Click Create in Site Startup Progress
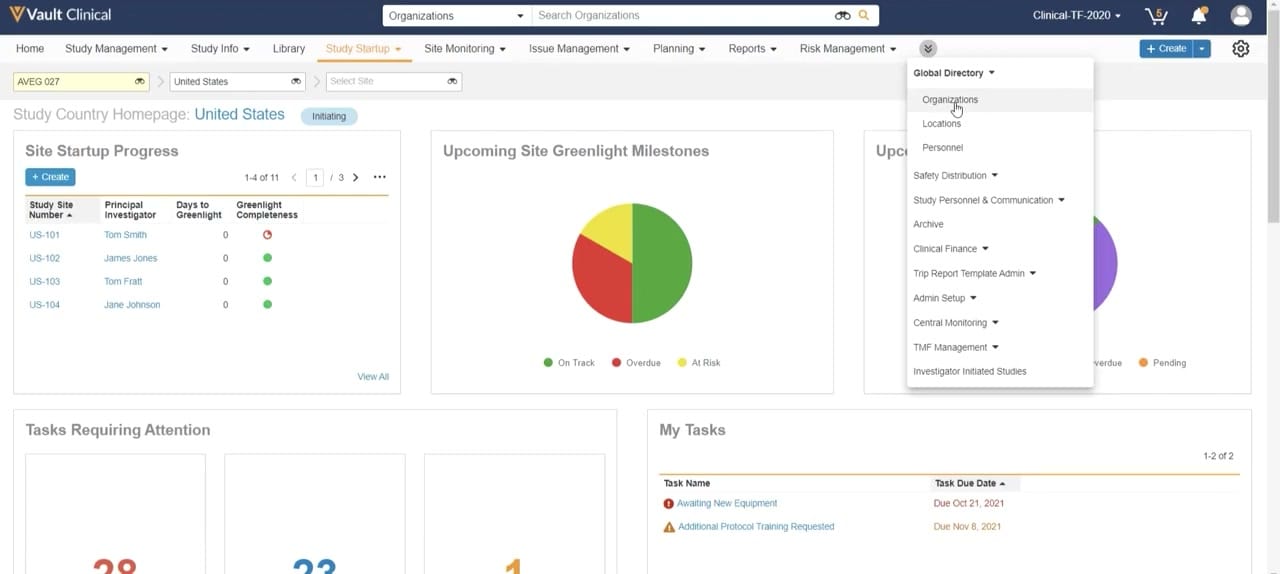1280x574 pixels. point(50,177)
